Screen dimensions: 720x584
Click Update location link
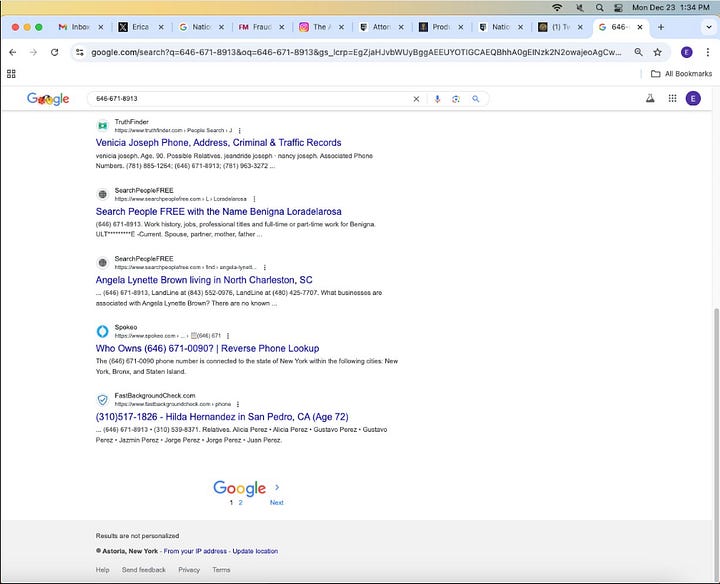point(255,551)
